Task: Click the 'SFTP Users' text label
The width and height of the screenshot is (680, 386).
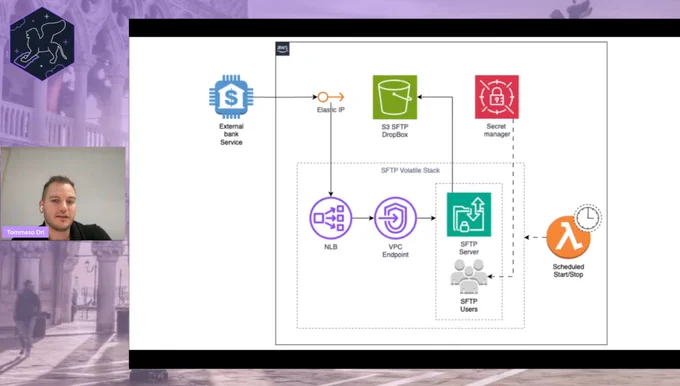Action: (469, 305)
